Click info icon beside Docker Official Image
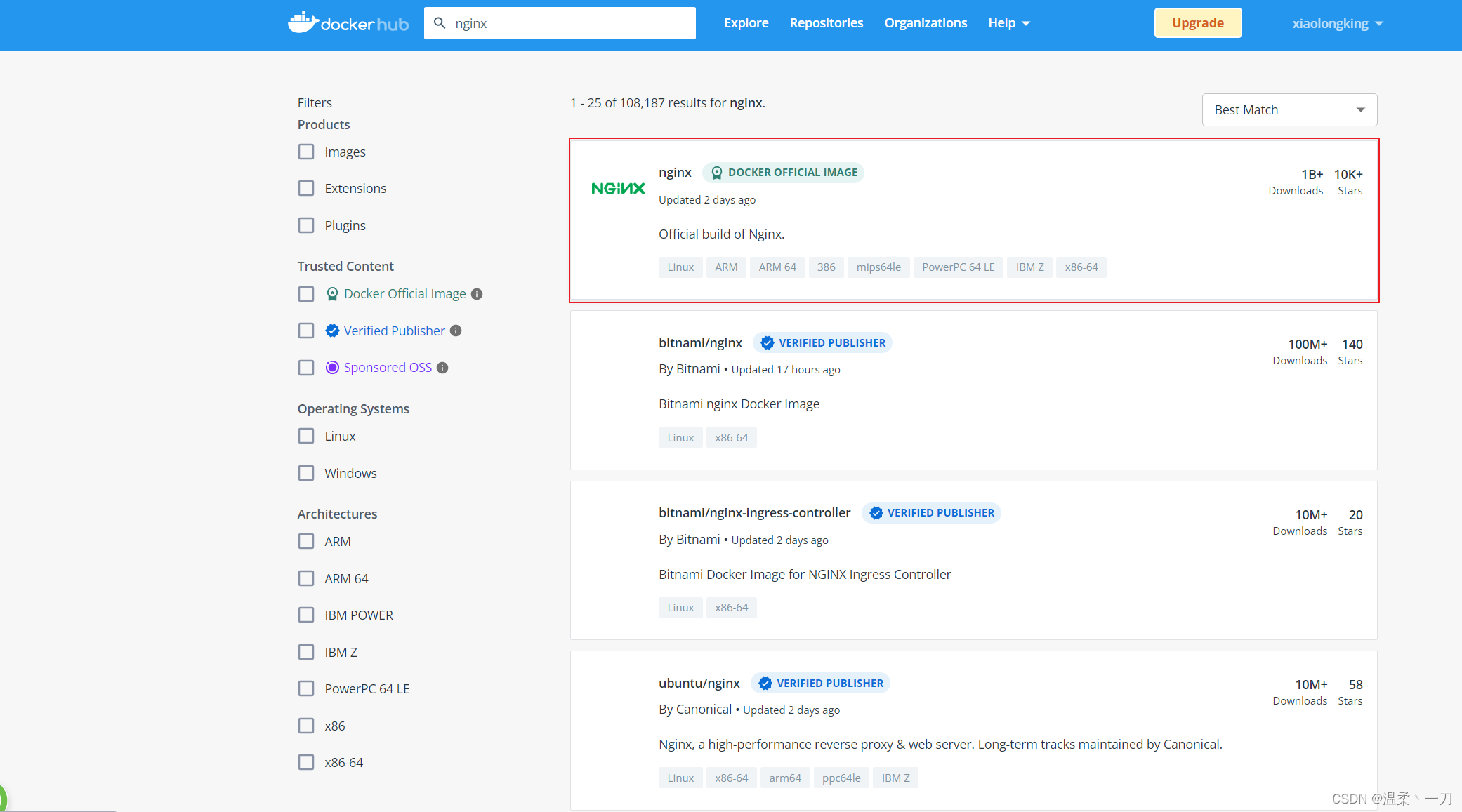Viewport: 1462px width, 812px height. coord(477,294)
